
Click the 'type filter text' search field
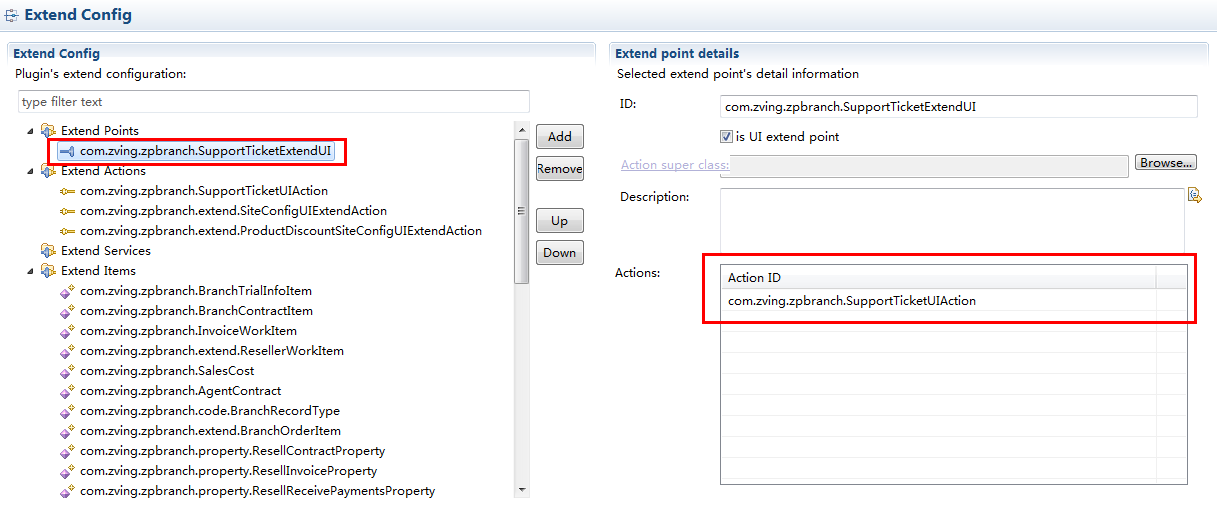[x=273, y=102]
